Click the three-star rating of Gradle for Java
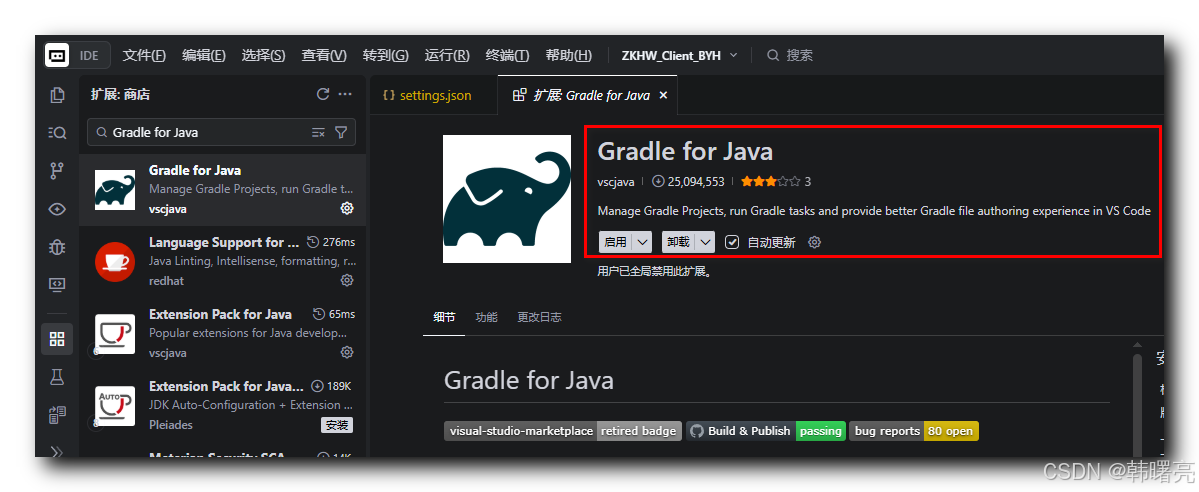The width and height of the screenshot is (1199, 492). 770,181
